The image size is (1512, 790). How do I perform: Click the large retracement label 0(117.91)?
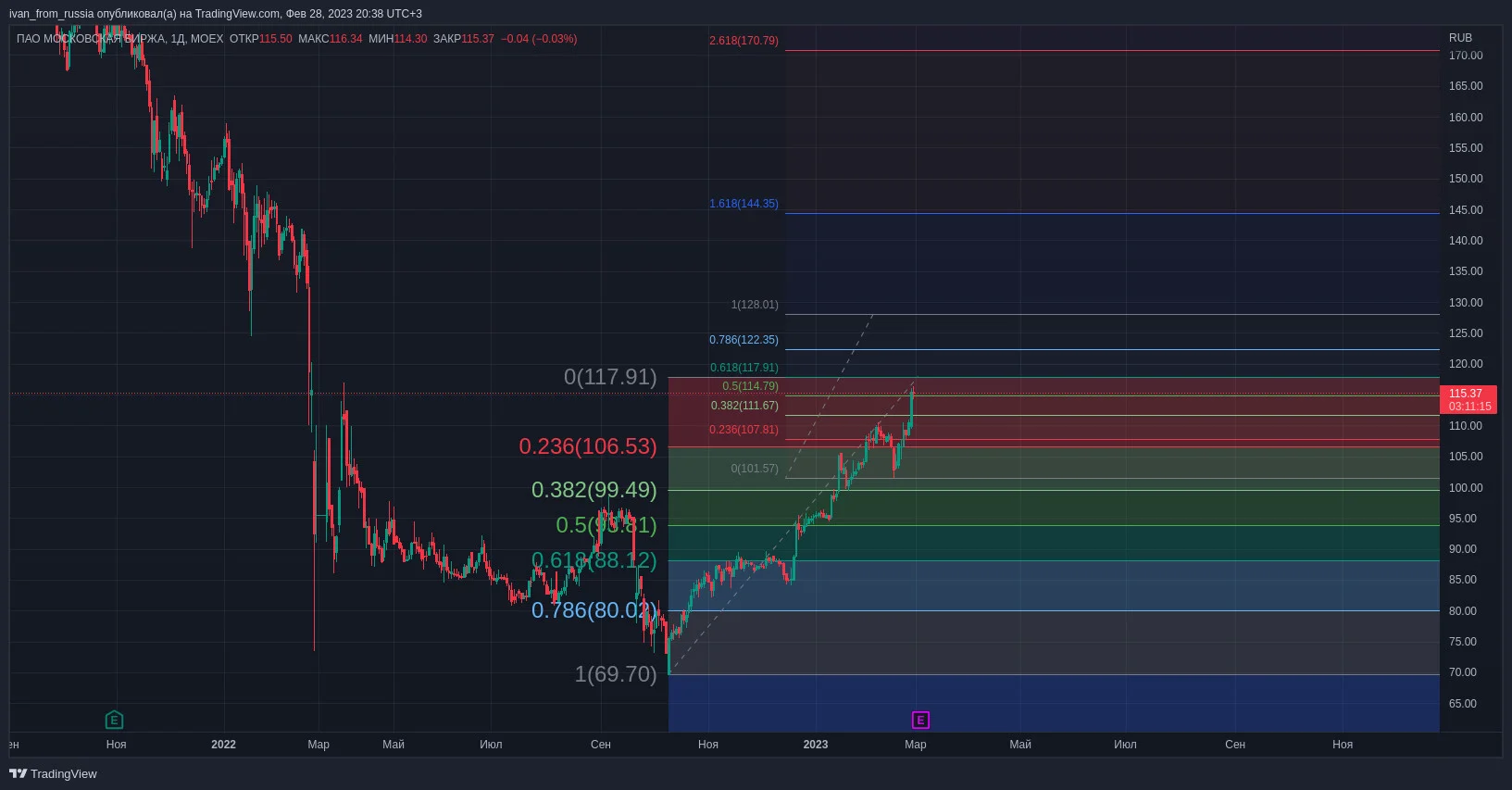[610, 377]
